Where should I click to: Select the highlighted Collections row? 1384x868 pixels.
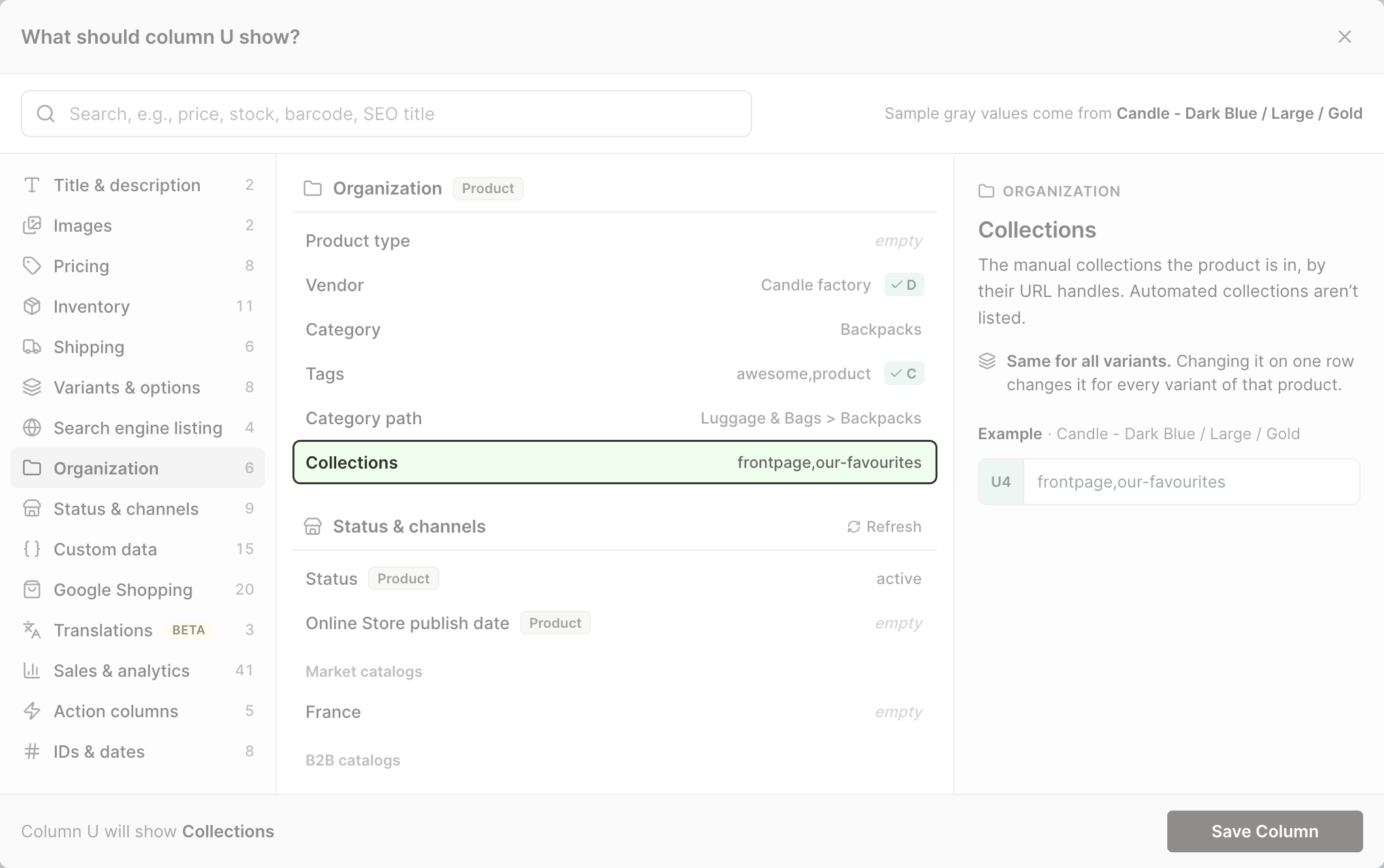point(614,463)
